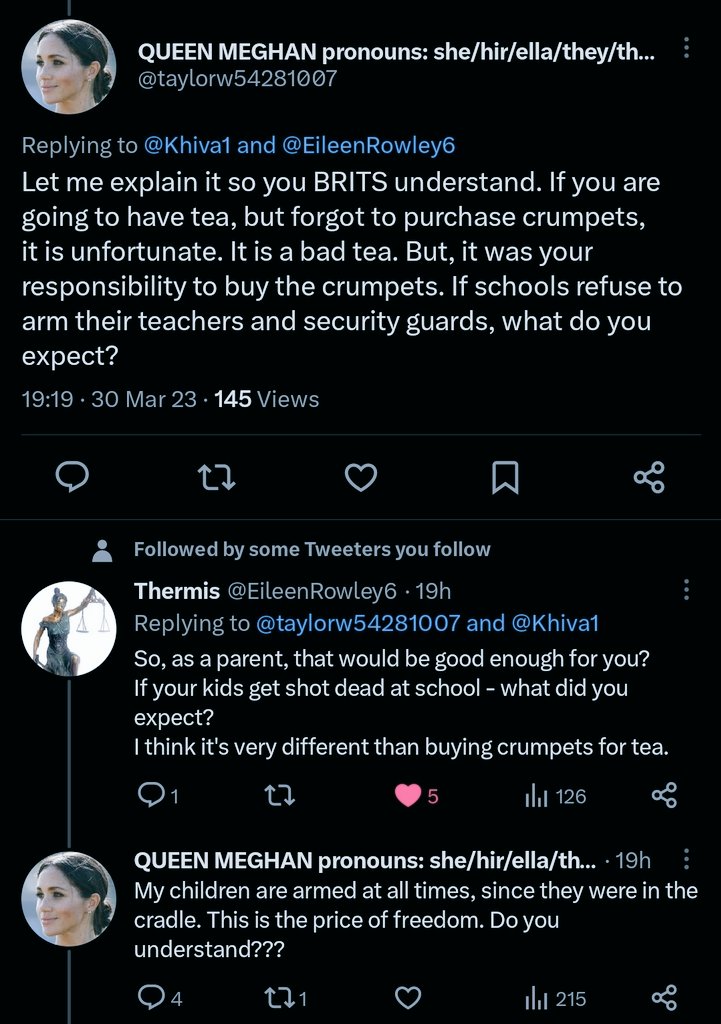Open three-dot menu on Thermis reply
Viewport: 721px width, 1024px height.
685,589
